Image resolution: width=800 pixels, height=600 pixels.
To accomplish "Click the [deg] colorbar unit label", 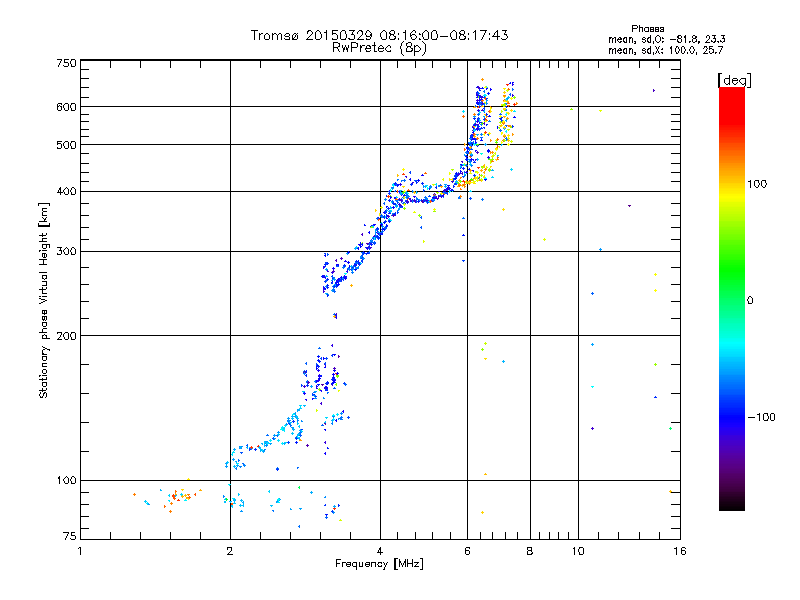I will pyautogui.click(x=735, y=80).
